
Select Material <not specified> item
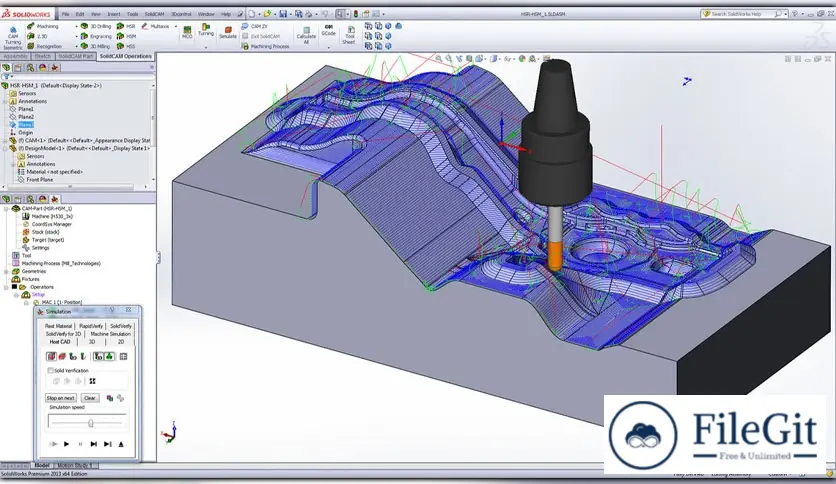tap(54, 172)
